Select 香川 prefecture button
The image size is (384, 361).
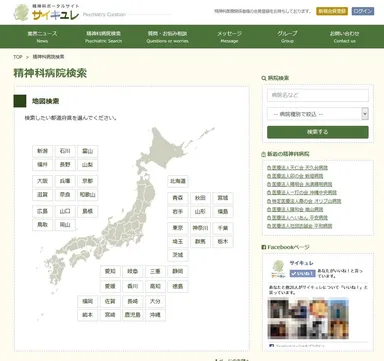pos(133,286)
